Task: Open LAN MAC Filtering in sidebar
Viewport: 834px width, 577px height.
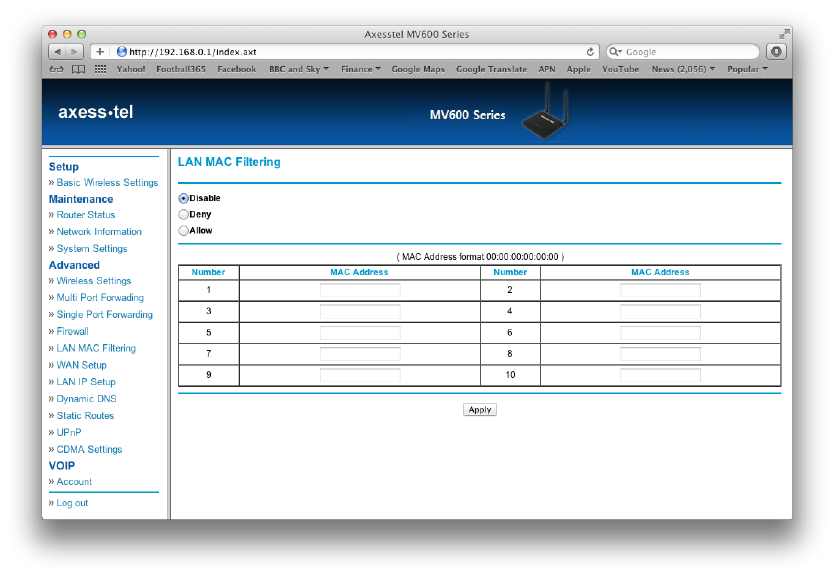Action: pos(96,348)
